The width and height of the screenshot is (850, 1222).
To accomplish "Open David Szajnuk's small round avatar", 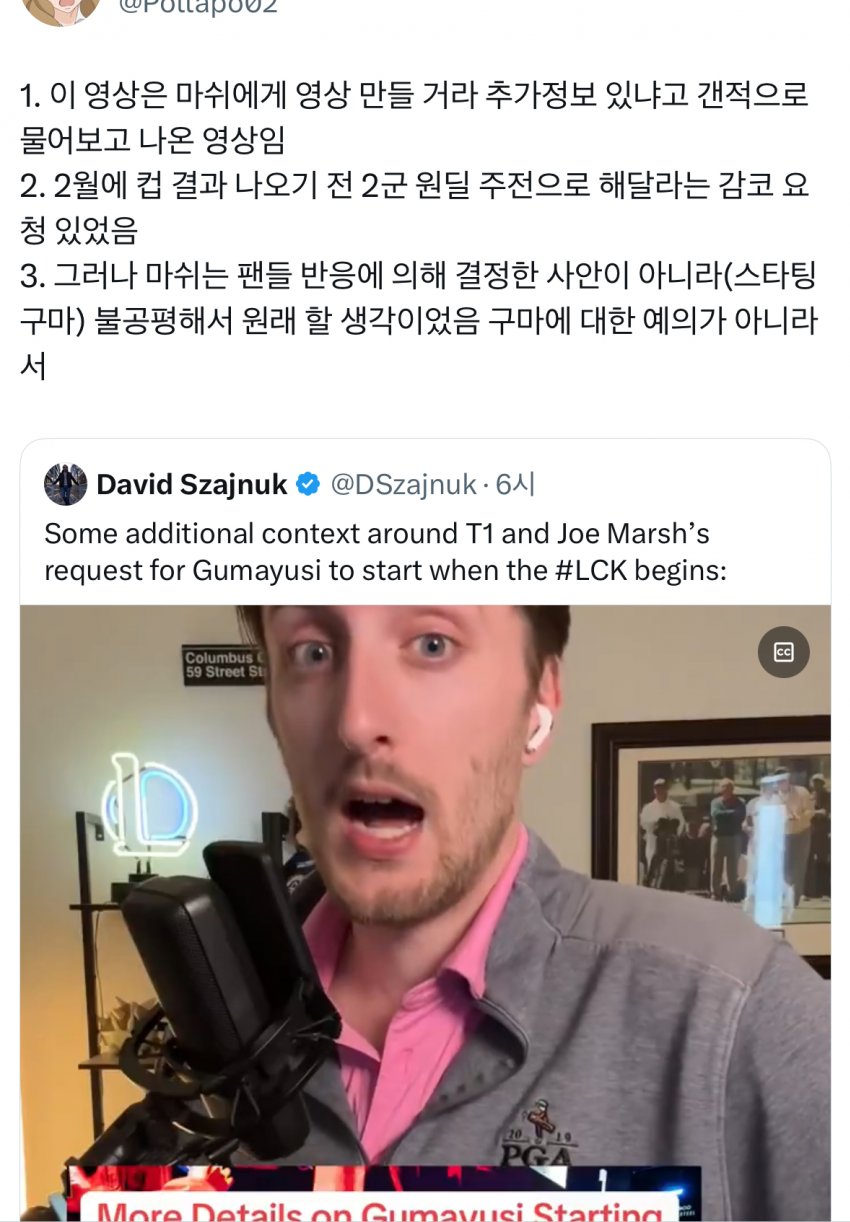I will coord(66,484).
